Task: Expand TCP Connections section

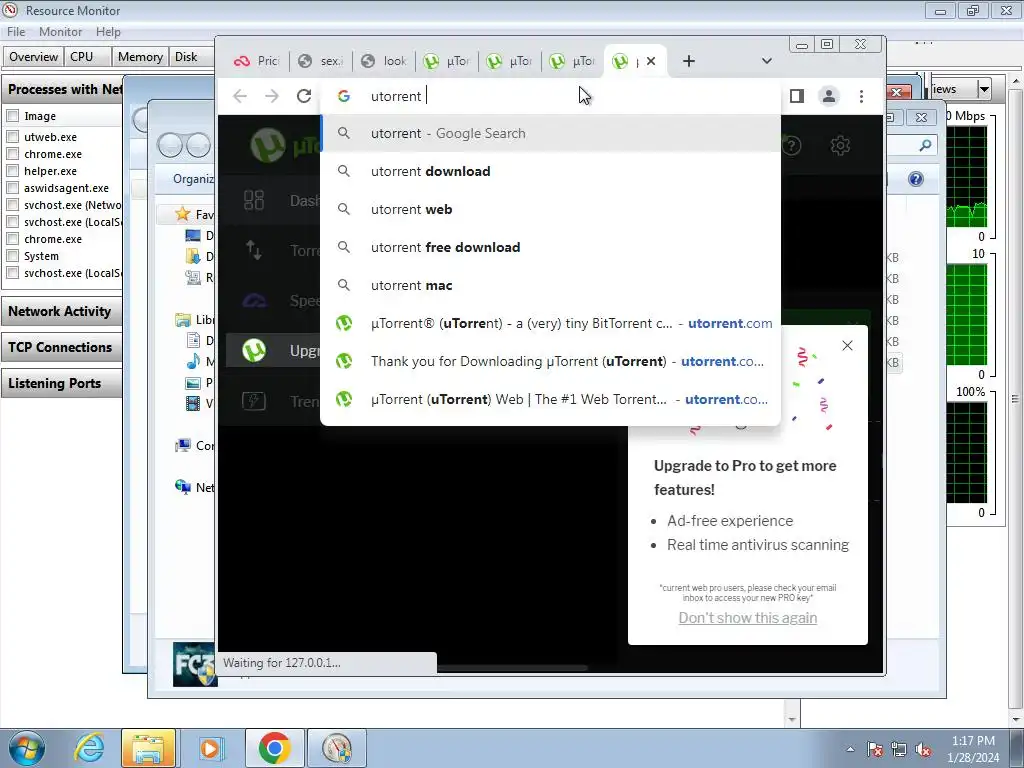Action: coord(62,347)
